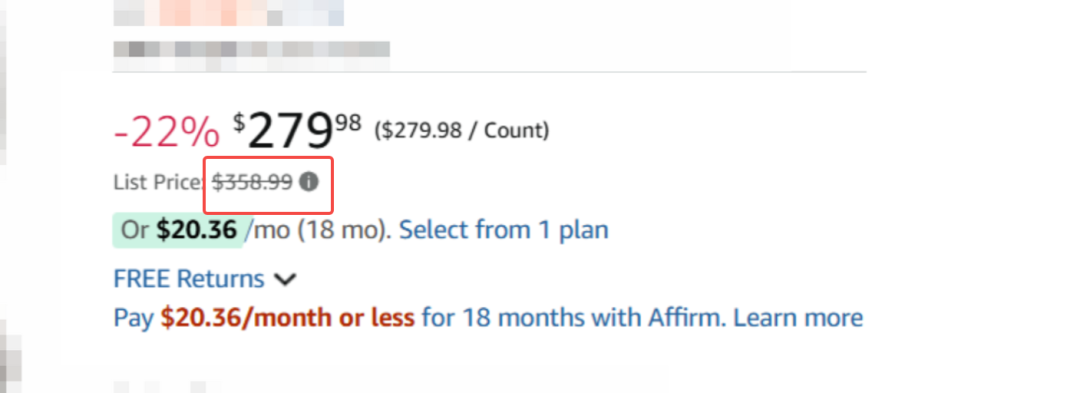This screenshot has height=393, width=1080.
Task: Click the orange $20.36/month or less text
Action: (287, 318)
